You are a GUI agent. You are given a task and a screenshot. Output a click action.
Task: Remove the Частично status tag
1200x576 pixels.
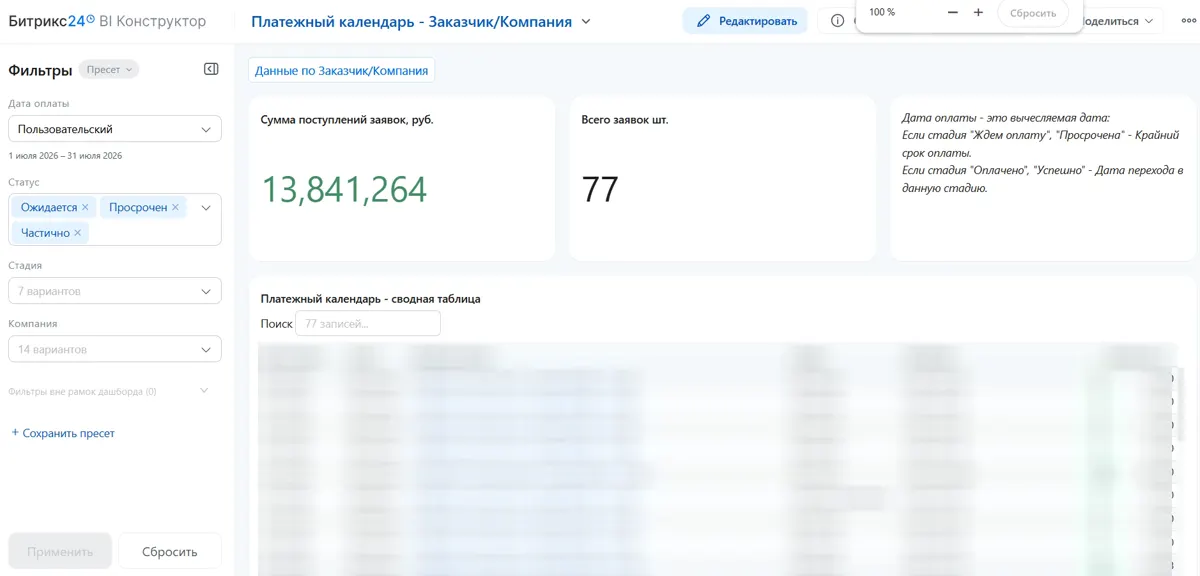click(x=77, y=232)
